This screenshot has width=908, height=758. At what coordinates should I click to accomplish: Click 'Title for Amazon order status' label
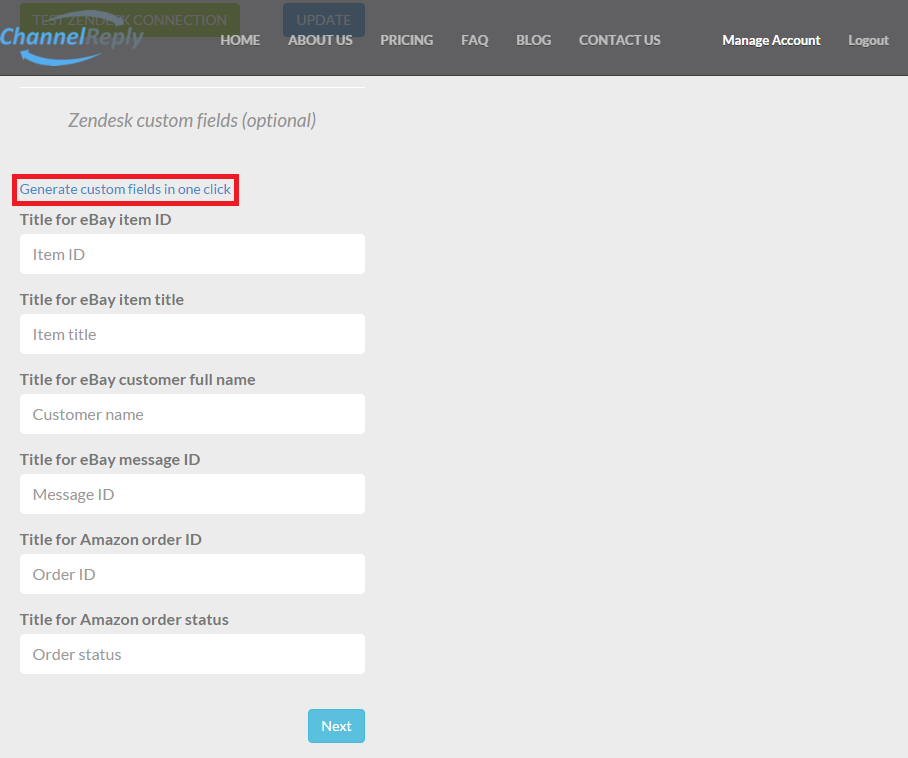point(124,619)
